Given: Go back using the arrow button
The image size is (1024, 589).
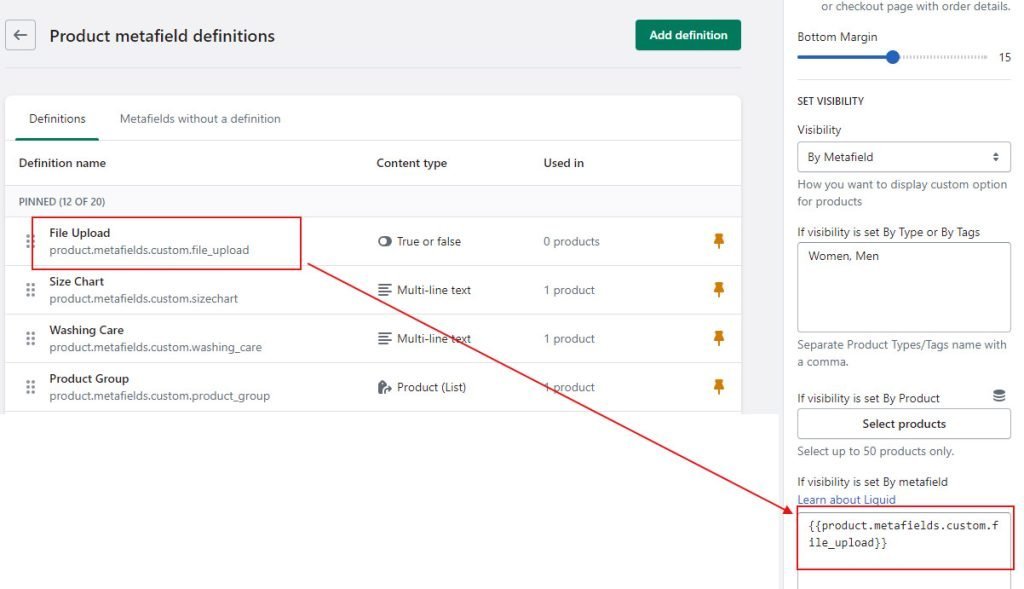Looking at the screenshot, I should click(x=20, y=35).
